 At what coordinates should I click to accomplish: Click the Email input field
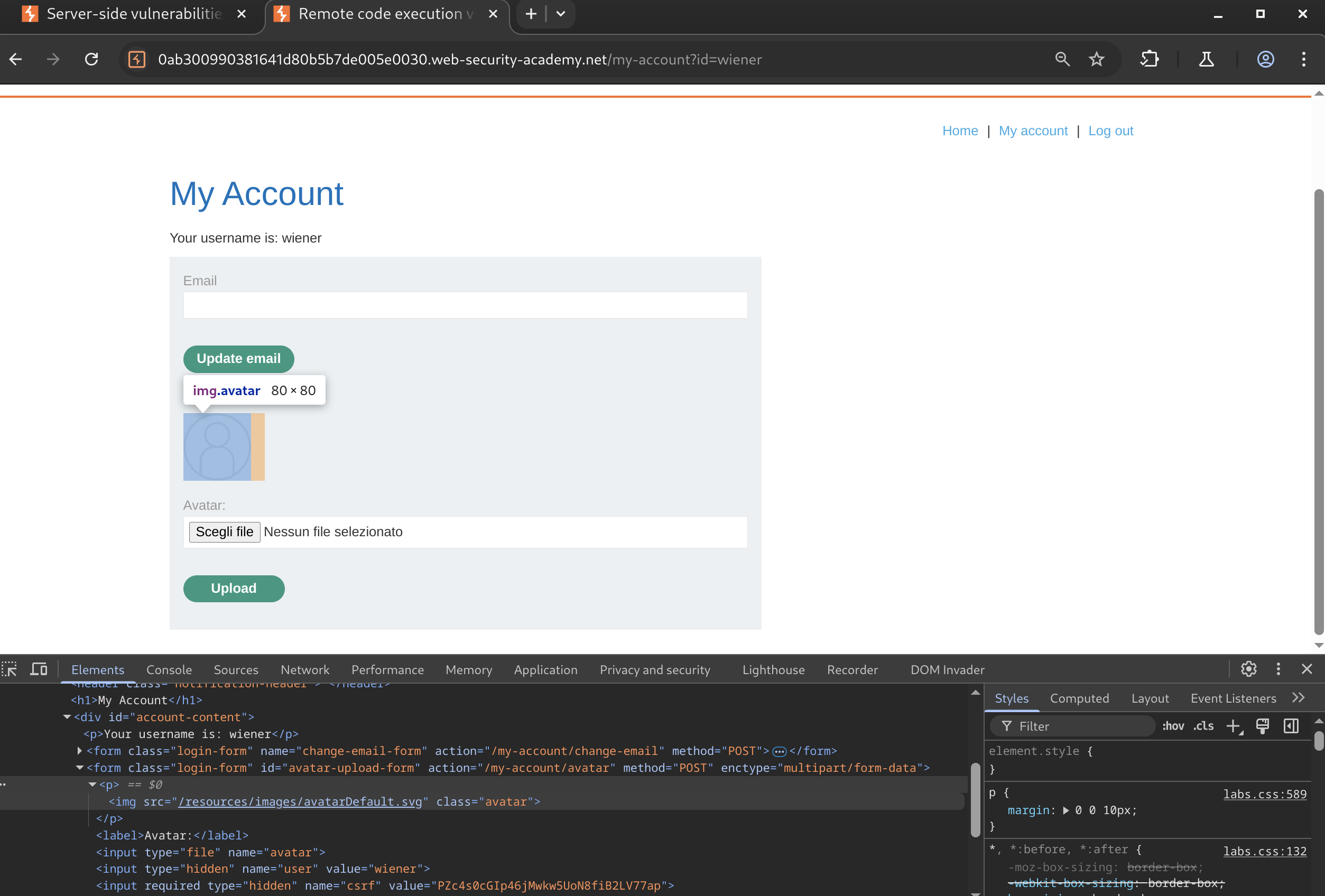tap(465, 305)
